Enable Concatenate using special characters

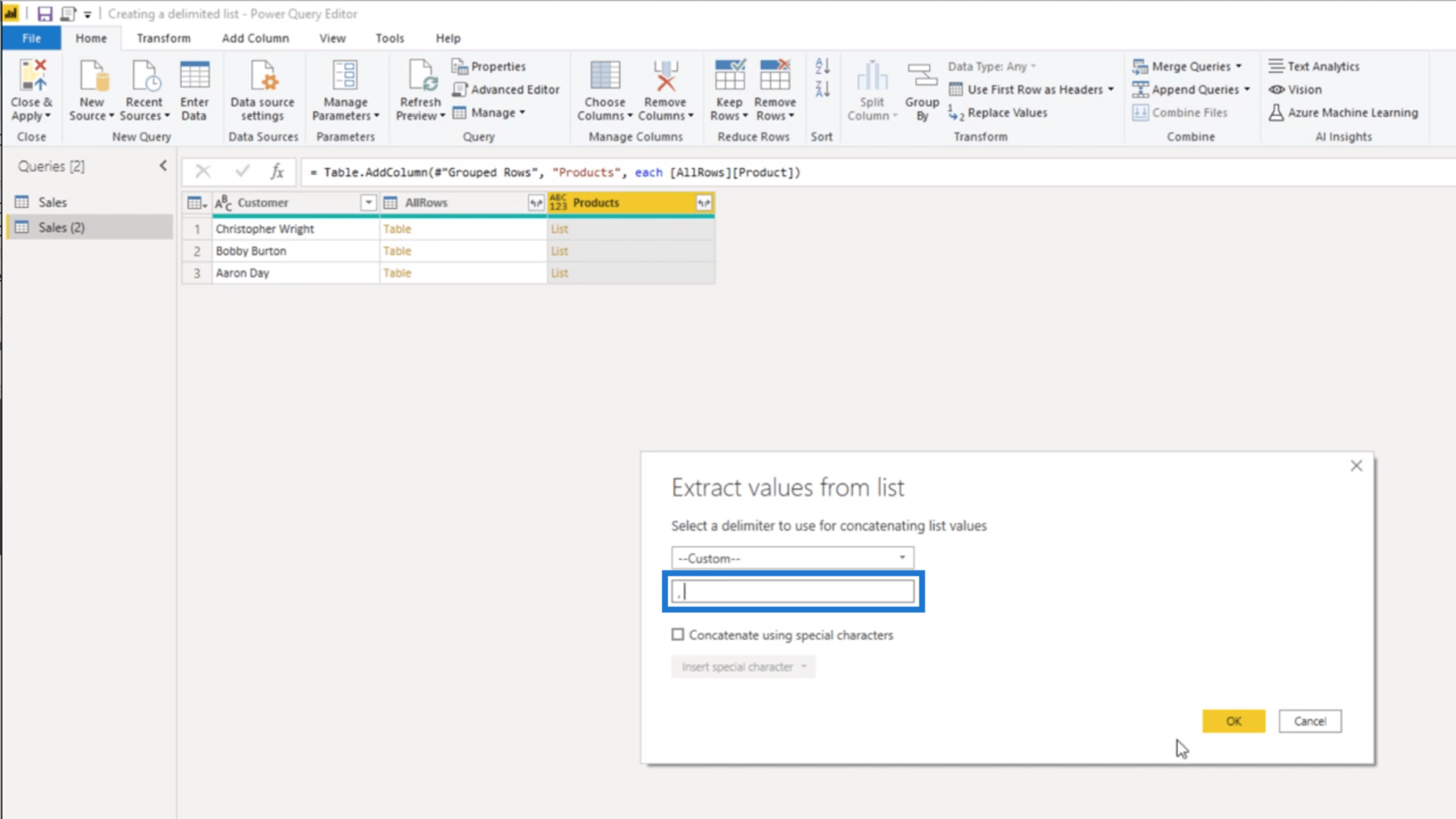click(x=678, y=634)
